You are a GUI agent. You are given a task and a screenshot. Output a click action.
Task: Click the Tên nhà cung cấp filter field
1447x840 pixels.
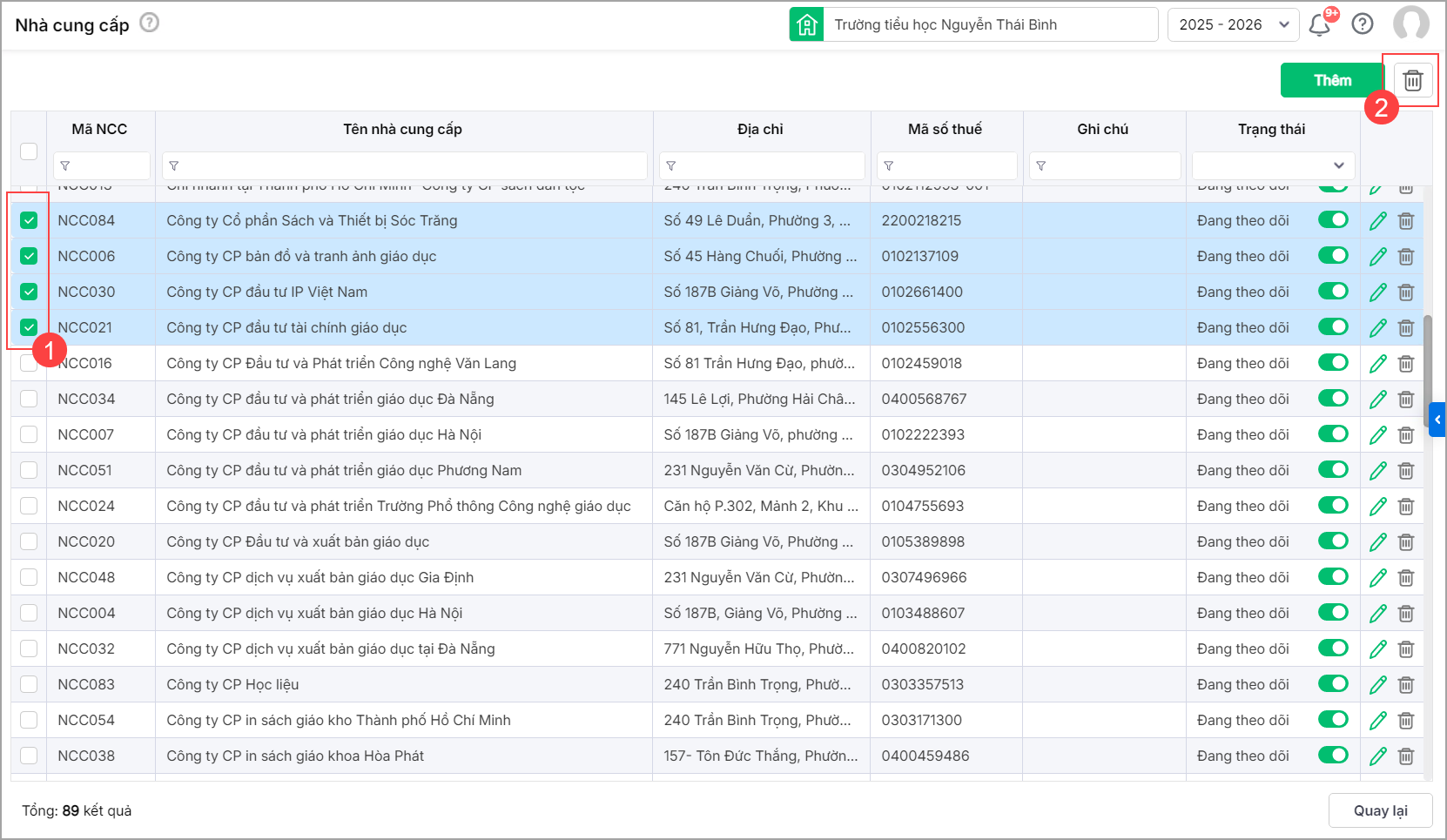click(x=405, y=165)
